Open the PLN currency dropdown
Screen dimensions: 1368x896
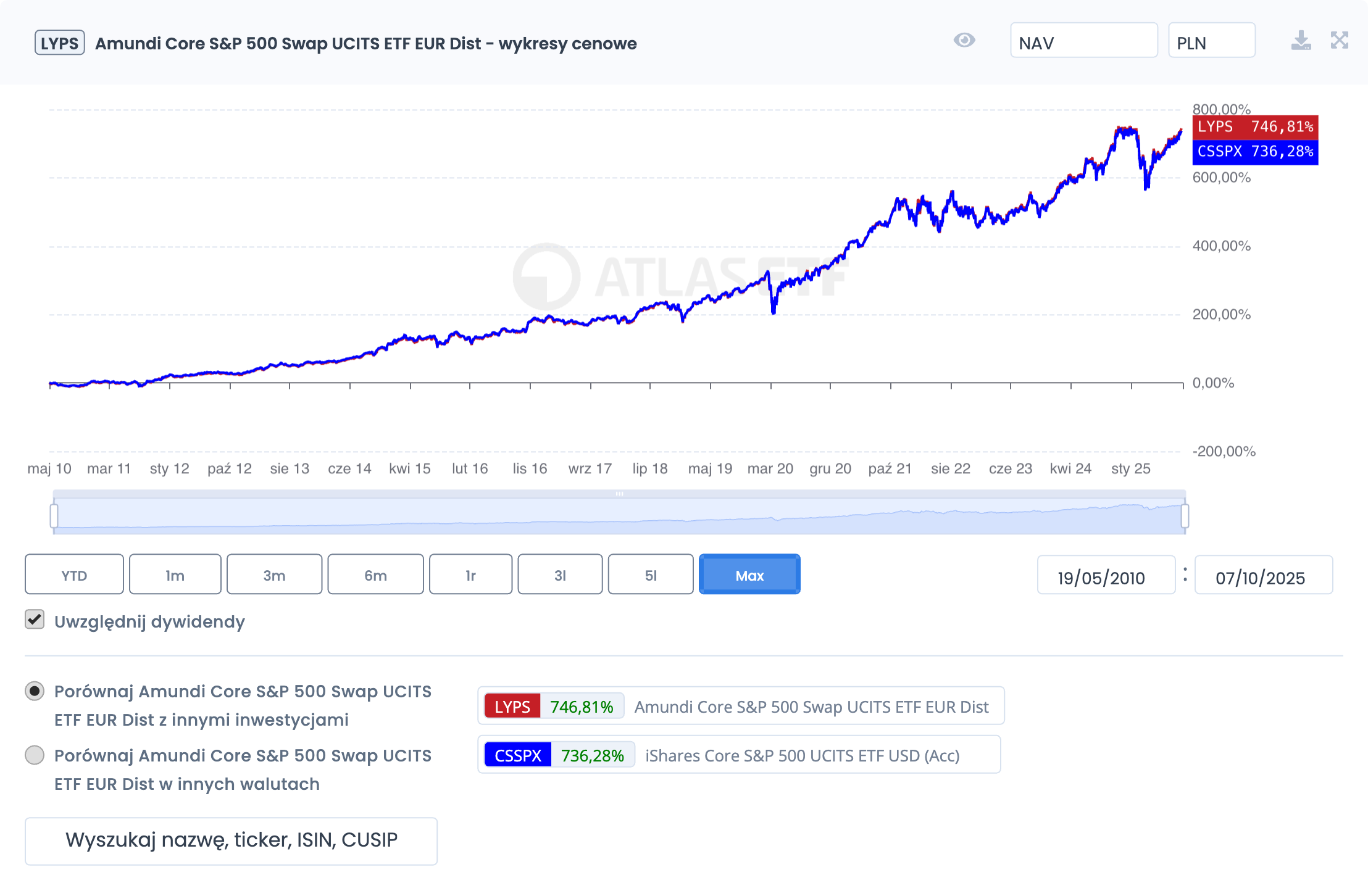(1211, 41)
